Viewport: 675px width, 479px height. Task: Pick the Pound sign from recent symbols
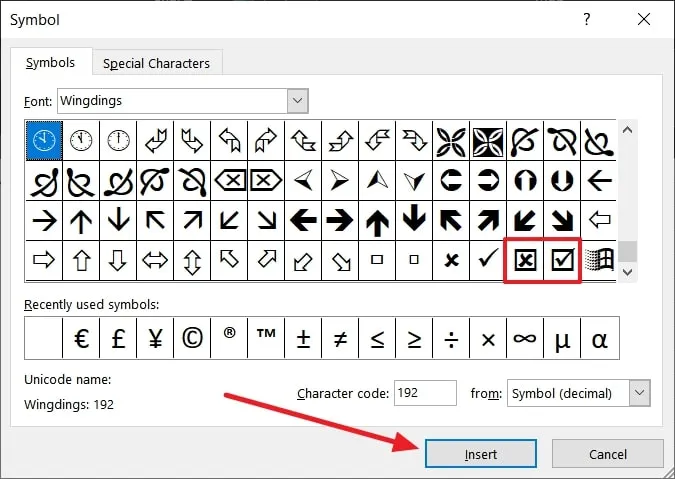(119, 338)
